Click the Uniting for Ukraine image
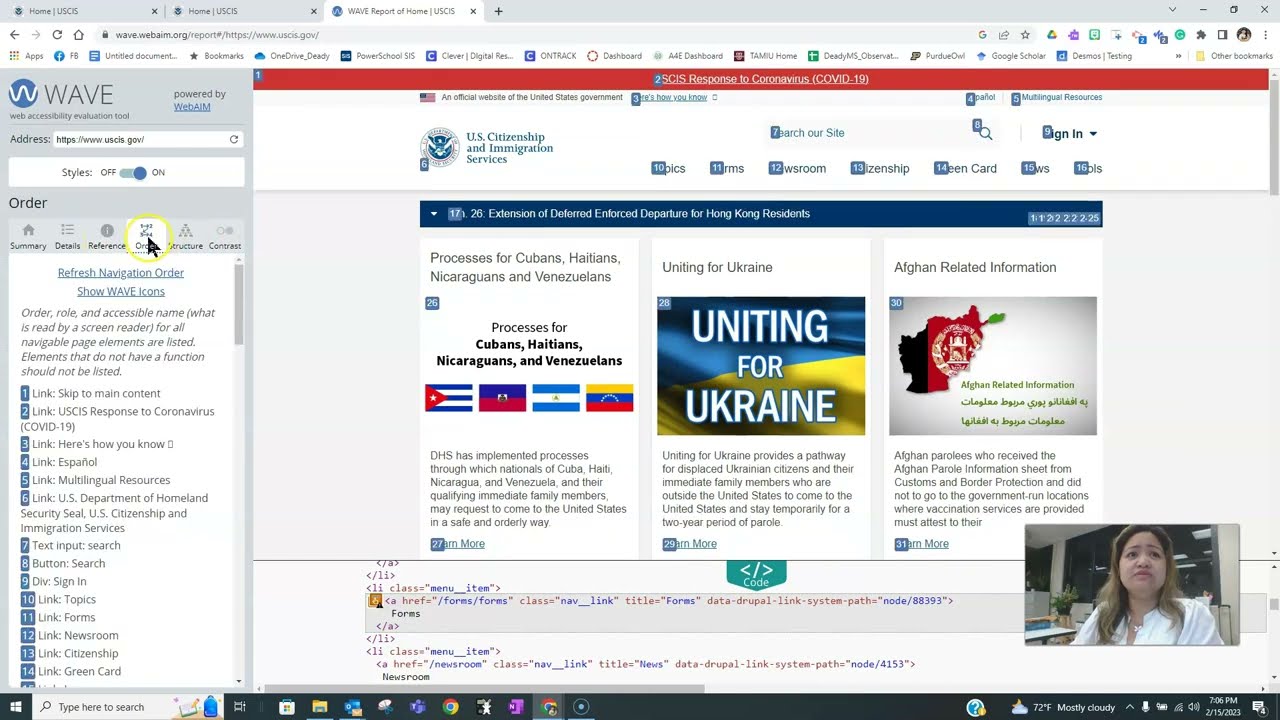The image size is (1280, 720). pos(761,366)
